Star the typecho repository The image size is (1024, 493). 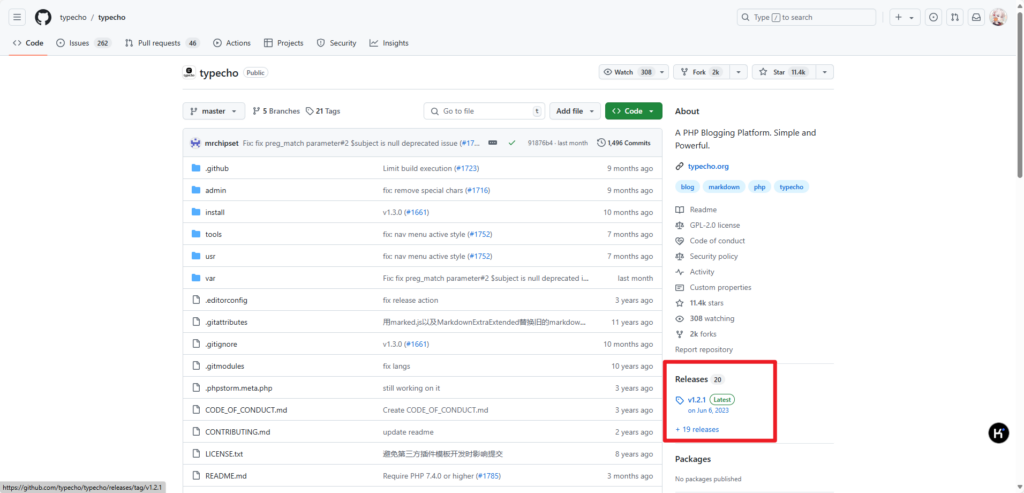(x=785, y=72)
